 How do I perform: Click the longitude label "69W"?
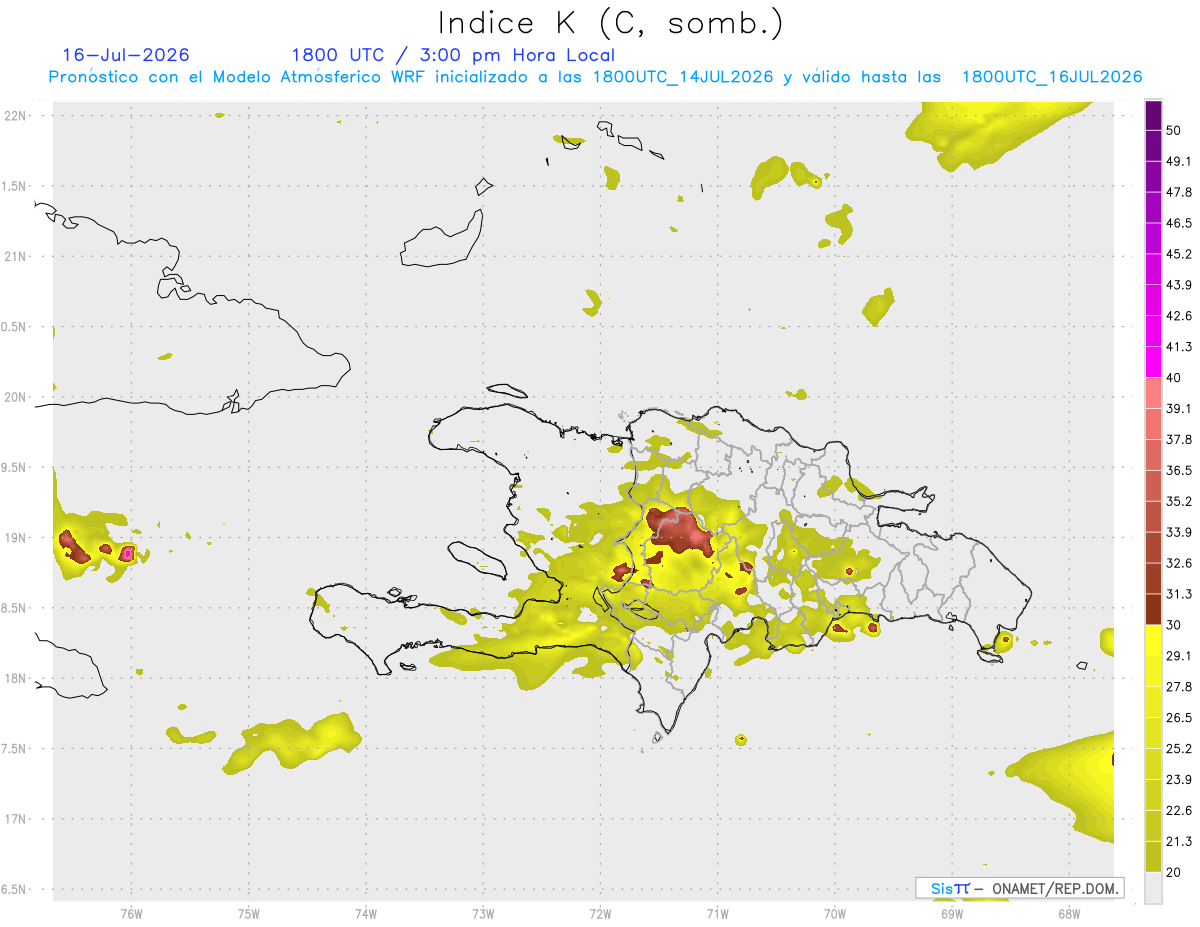click(952, 914)
